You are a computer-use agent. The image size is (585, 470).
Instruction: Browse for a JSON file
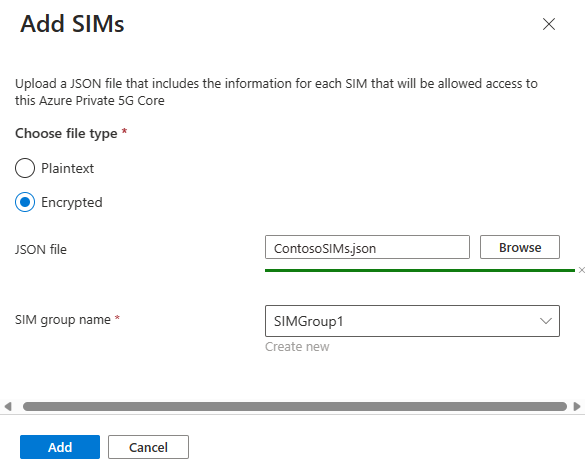click(520, 247)
